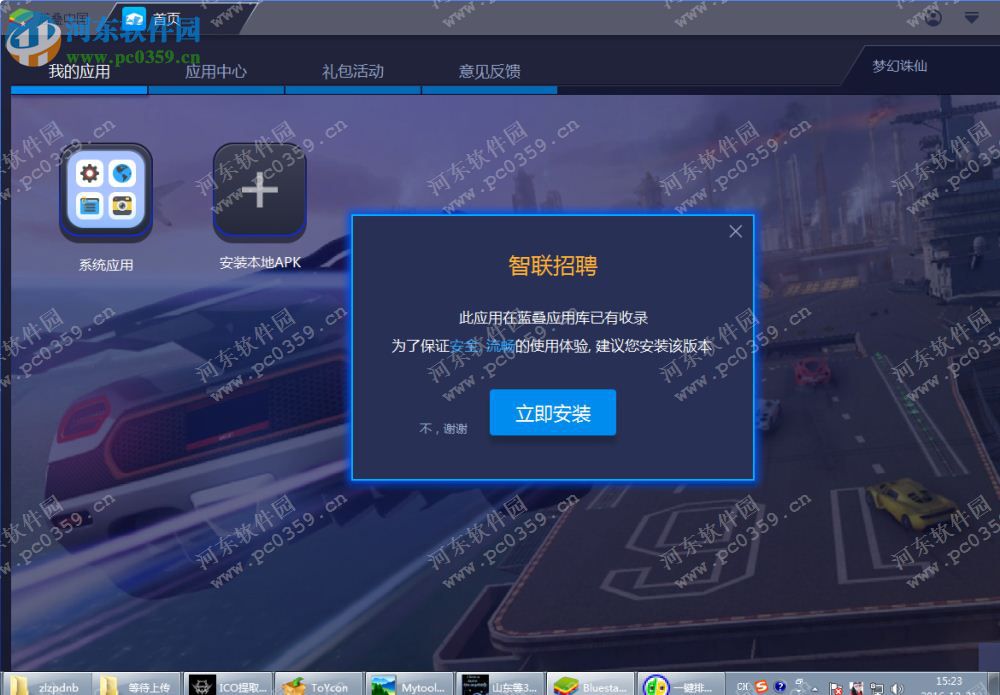Expand the hidden tray icons arrow

814,689
